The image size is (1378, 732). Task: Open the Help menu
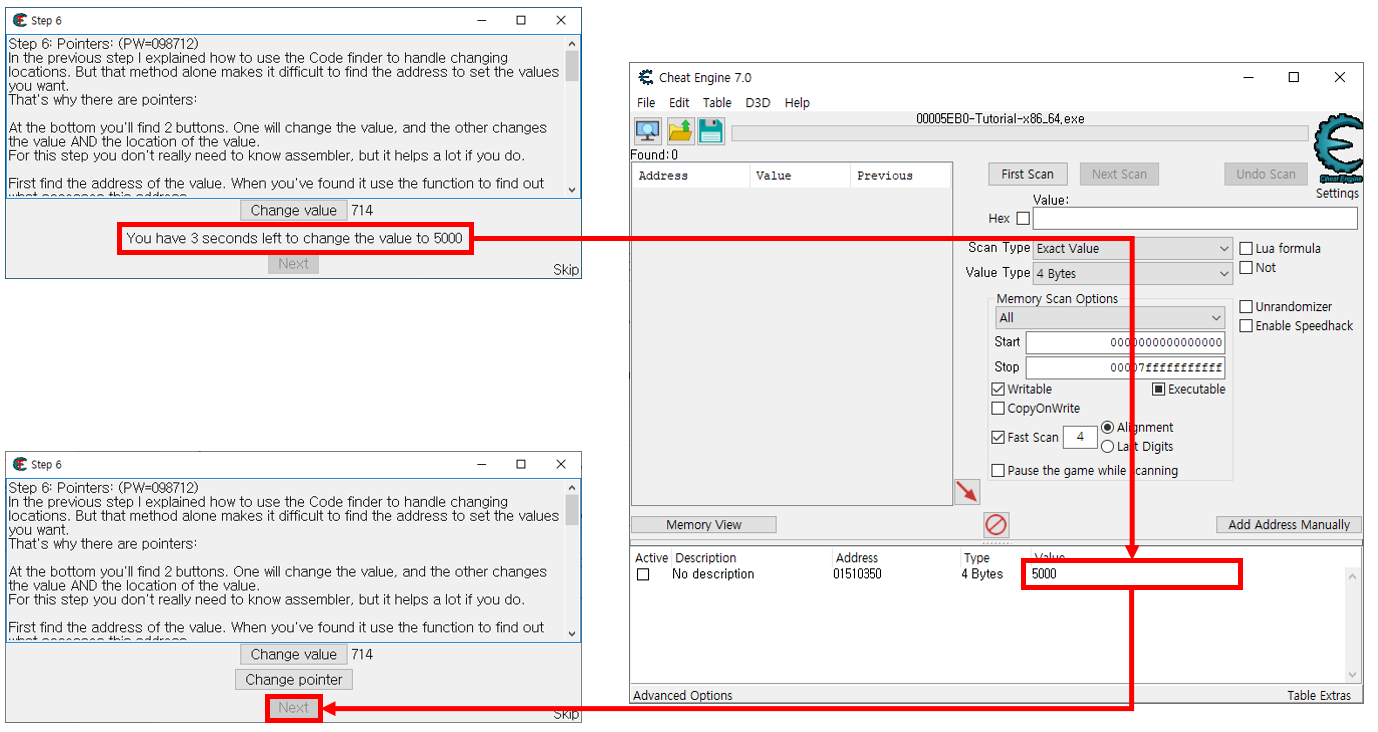(x=797, y=103)
